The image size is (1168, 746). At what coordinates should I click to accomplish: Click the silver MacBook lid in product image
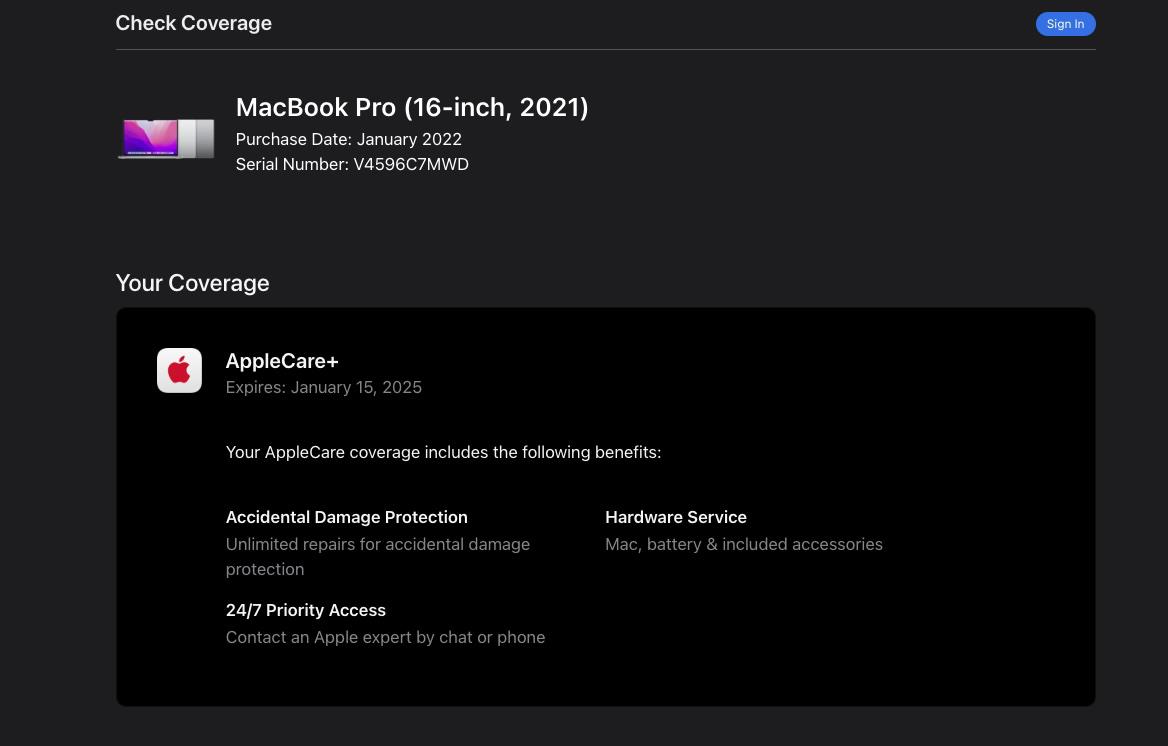pos(197,138)
